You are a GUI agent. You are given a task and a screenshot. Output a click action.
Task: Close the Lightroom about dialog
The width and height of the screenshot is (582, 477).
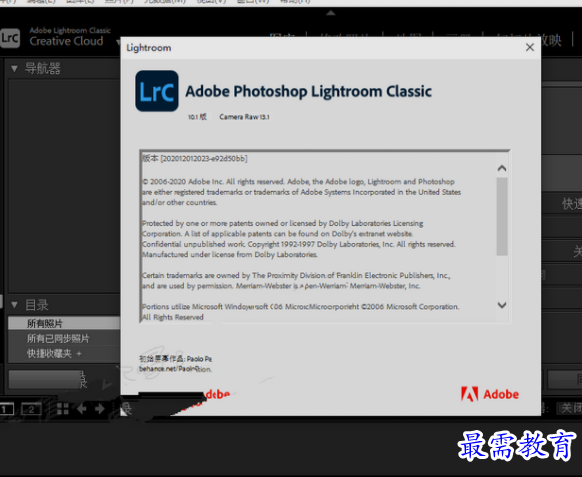pos(530,47)
